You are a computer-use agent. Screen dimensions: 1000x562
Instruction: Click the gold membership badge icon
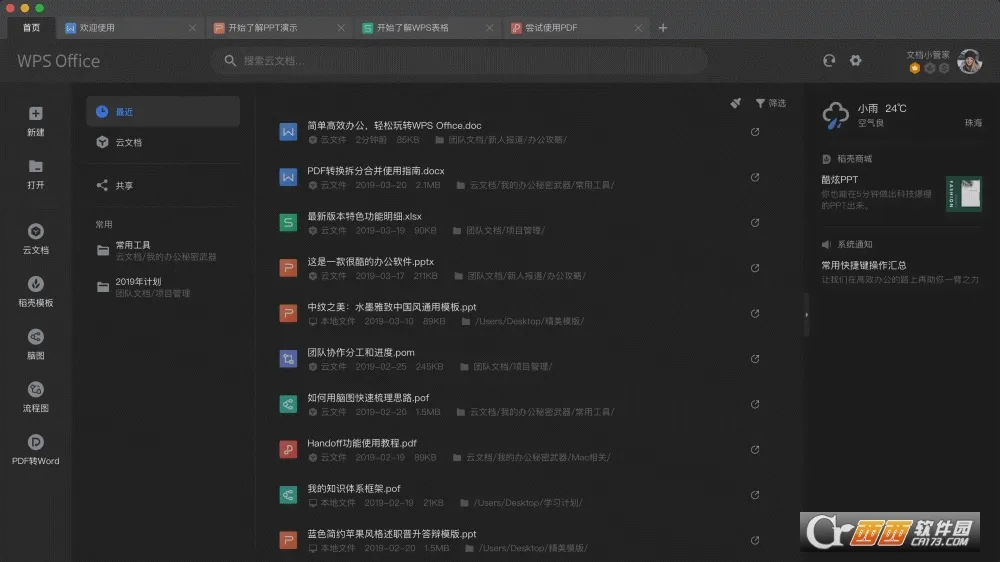coord(915,68)
